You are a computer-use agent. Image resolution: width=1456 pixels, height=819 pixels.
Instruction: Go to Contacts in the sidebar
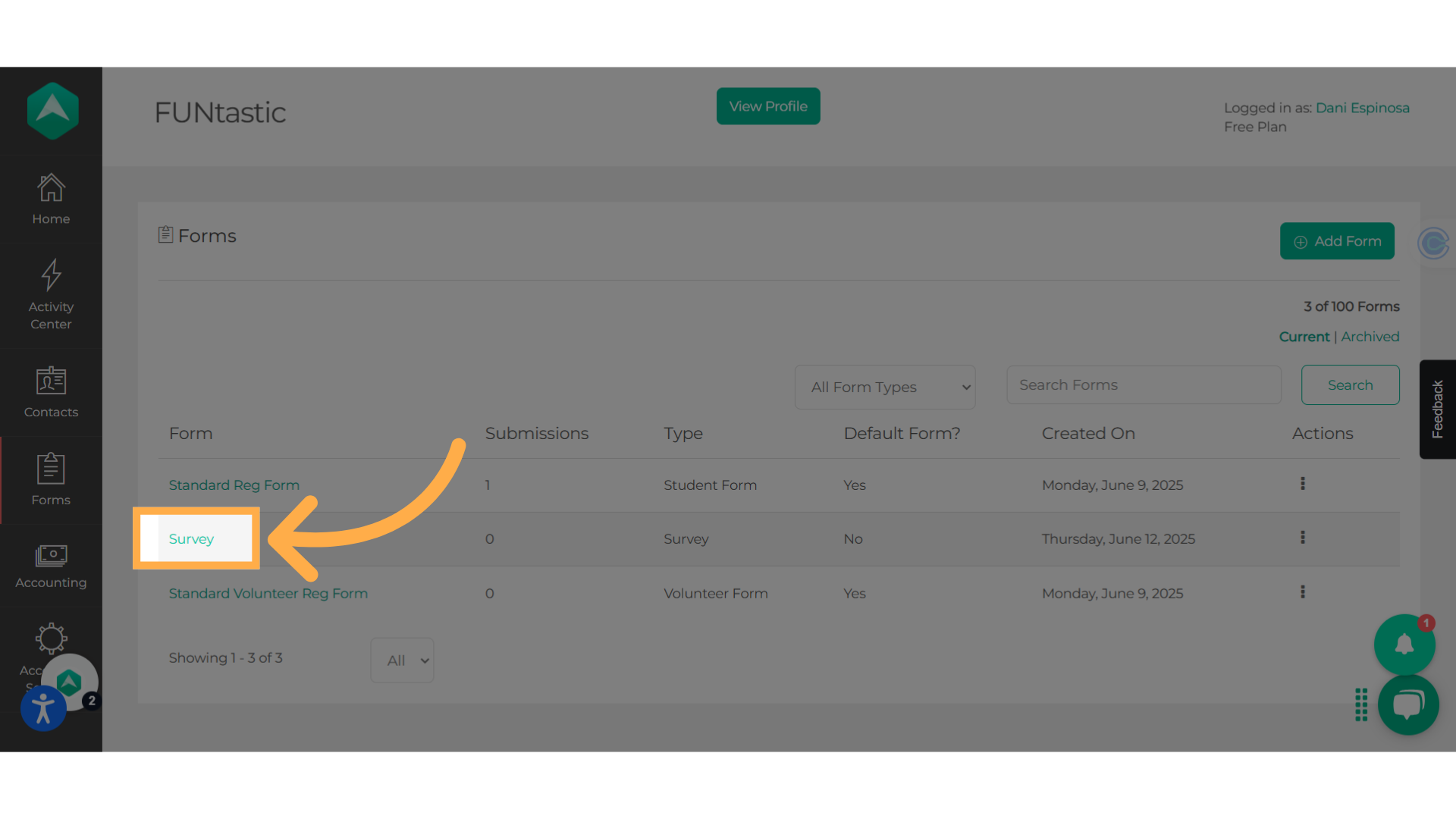point(51,392)
